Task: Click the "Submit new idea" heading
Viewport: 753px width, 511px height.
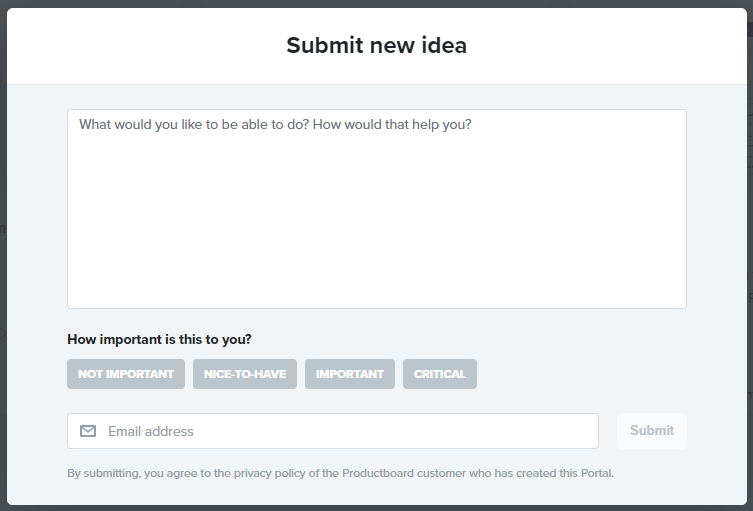Action: tap(376, 45)
